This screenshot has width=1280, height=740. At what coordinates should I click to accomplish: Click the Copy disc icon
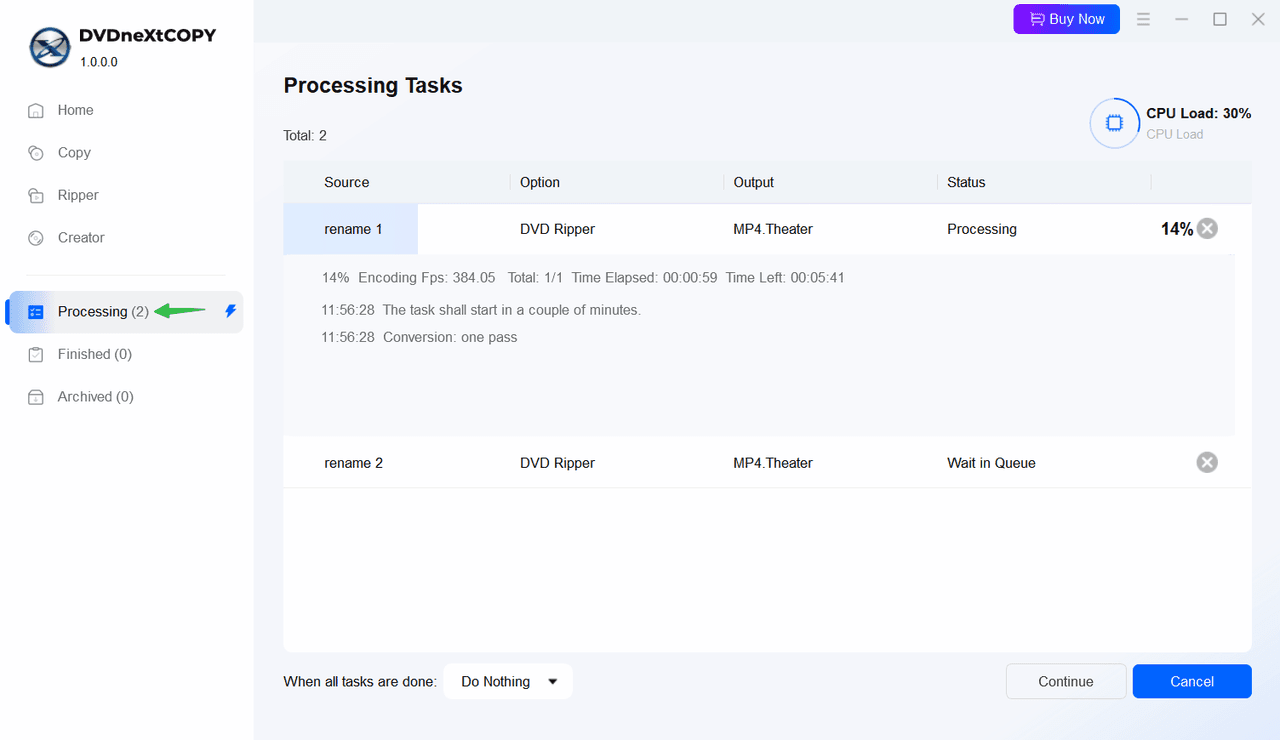[36, 153]
